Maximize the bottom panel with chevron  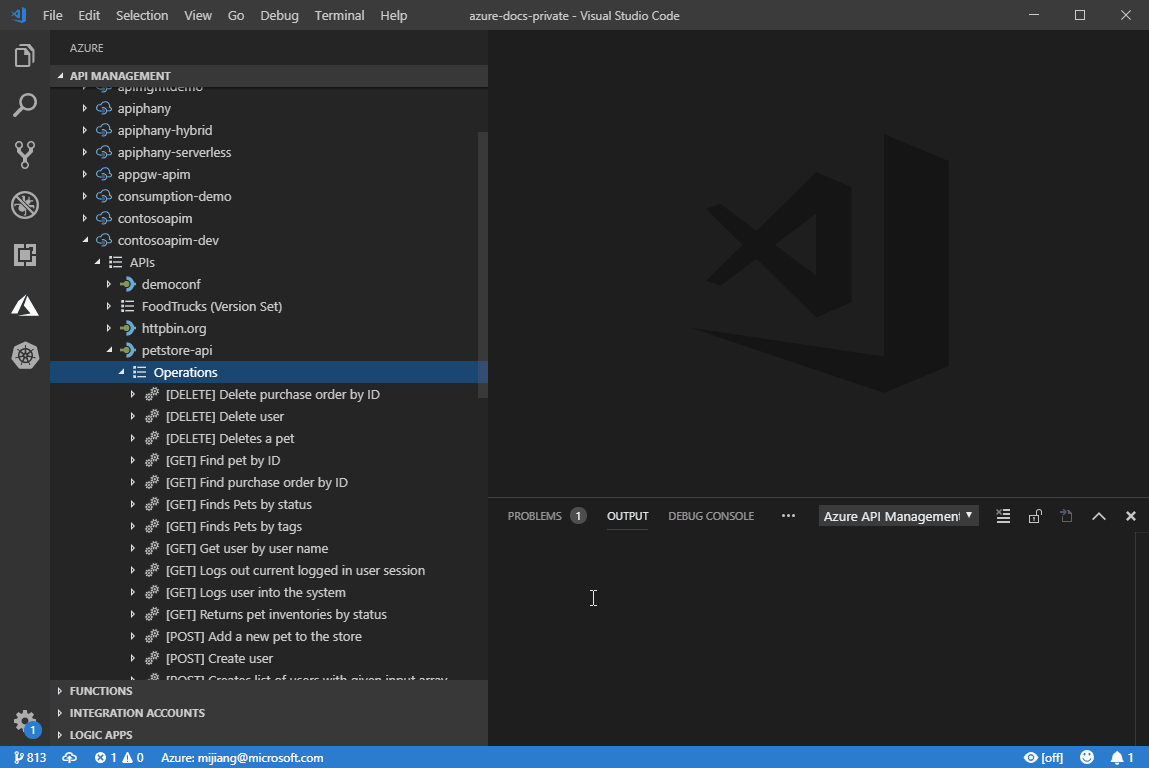(x=1098, y=516)
